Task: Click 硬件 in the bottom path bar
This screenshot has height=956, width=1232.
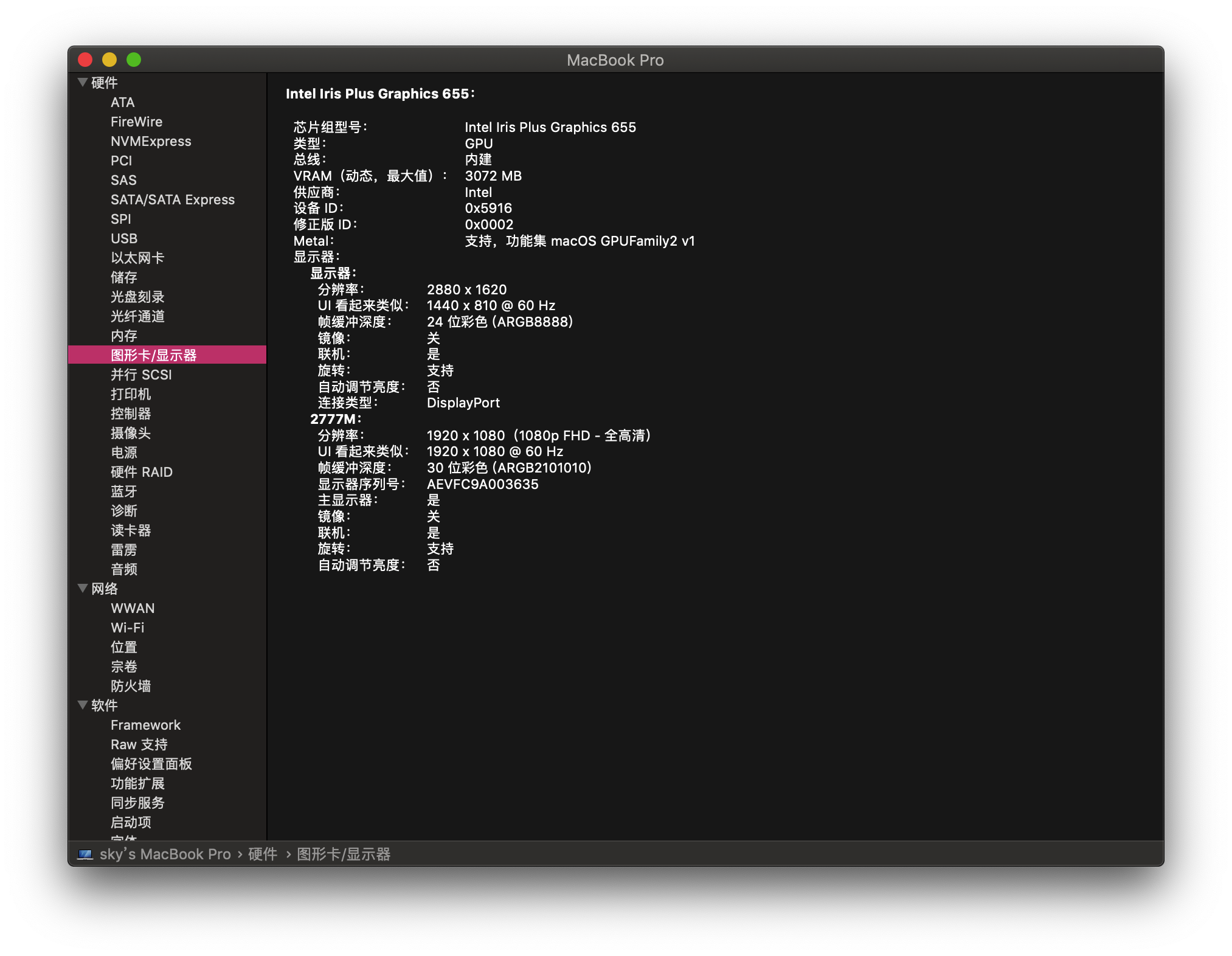Action: click(263, 854)
